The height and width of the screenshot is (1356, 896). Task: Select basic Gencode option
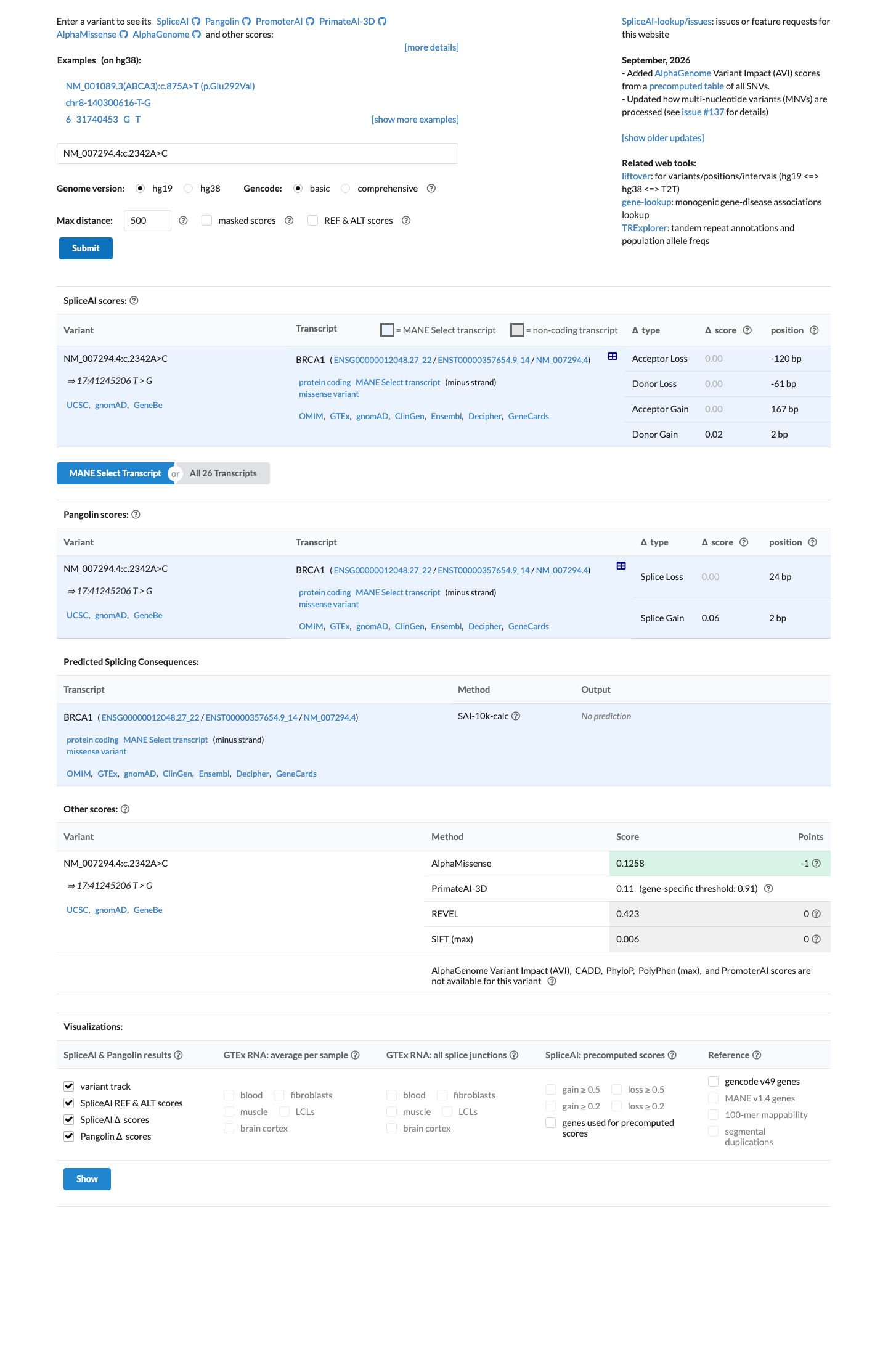click(x=298, y=189)
